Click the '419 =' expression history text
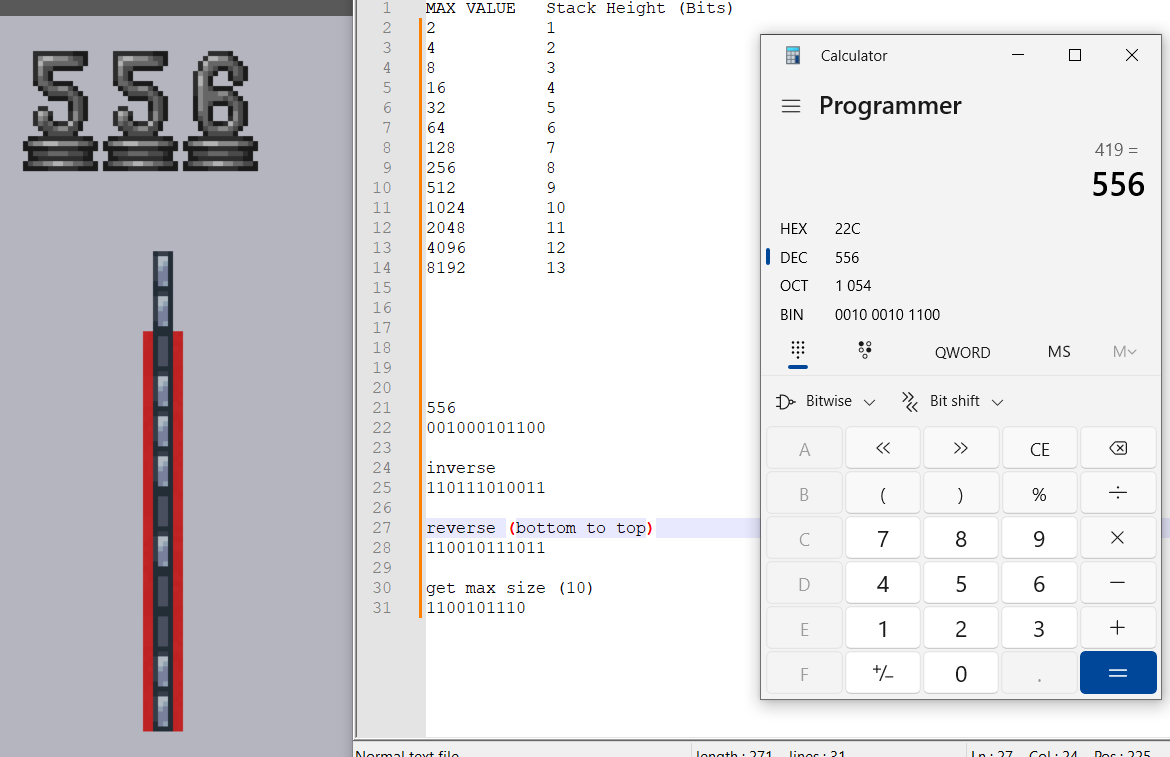This screenshot has height=757, width=1170. (x=1116, y=150)
